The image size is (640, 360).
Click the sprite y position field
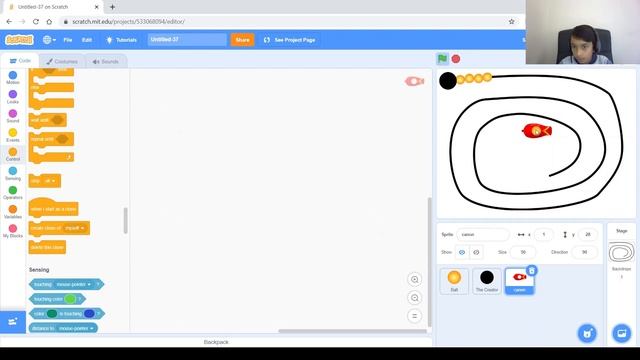pyautogui.click(x=588, y=235)
